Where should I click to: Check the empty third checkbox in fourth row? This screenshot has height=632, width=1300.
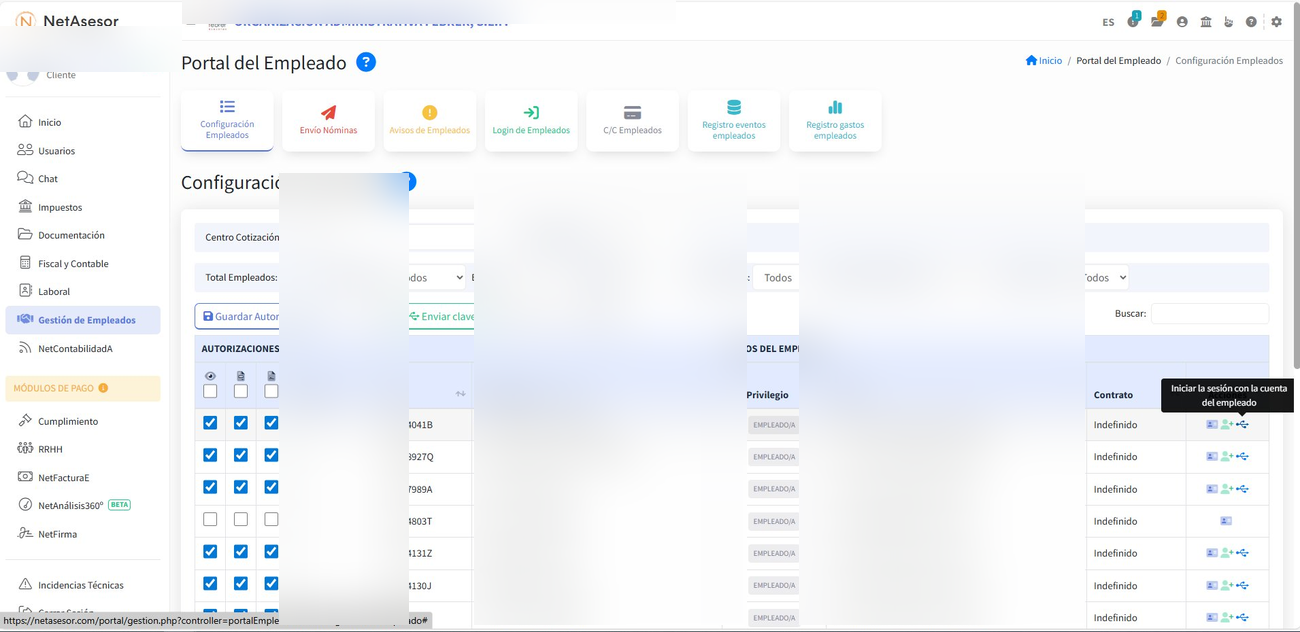pyautogui.click(x=271, y=519)
